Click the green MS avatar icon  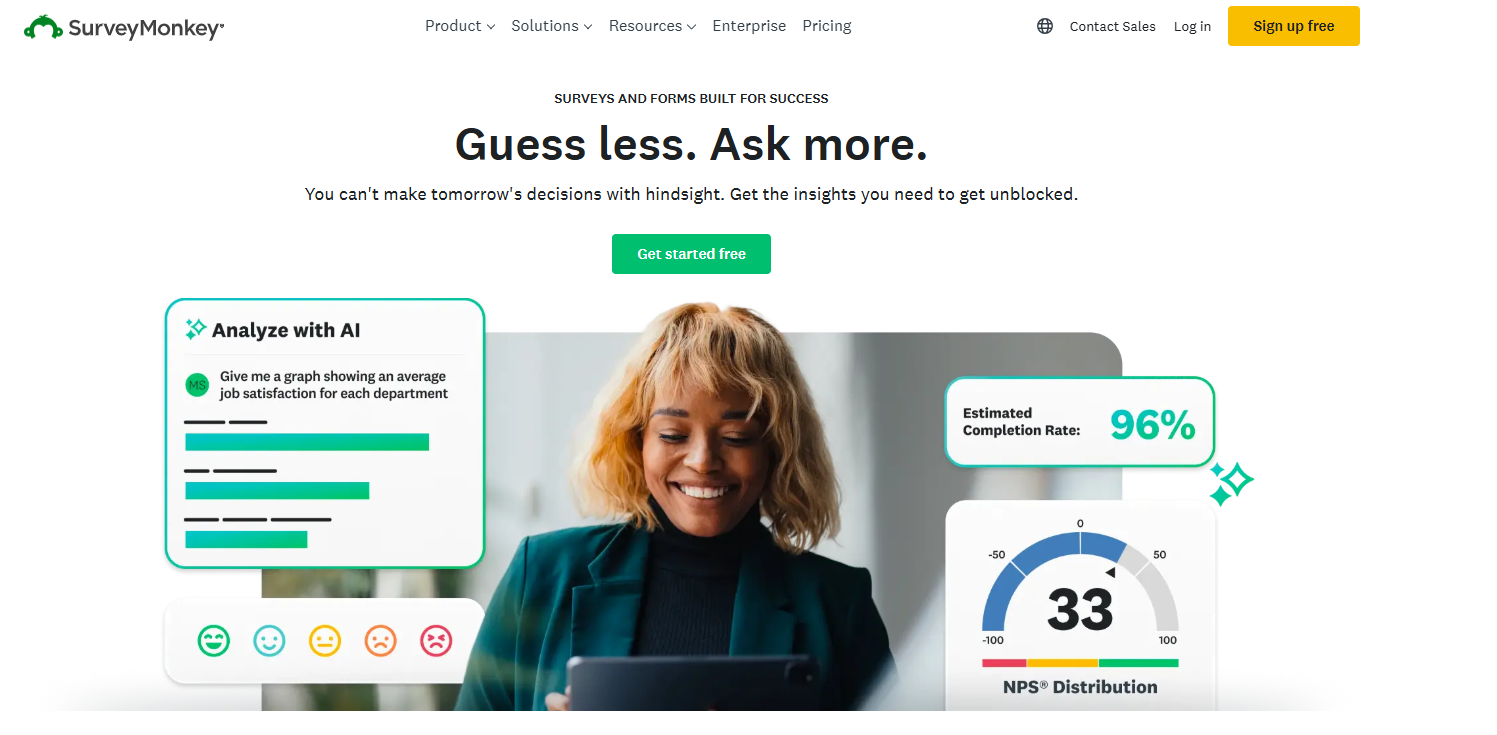pyautogui.click(x=197, y=385)
